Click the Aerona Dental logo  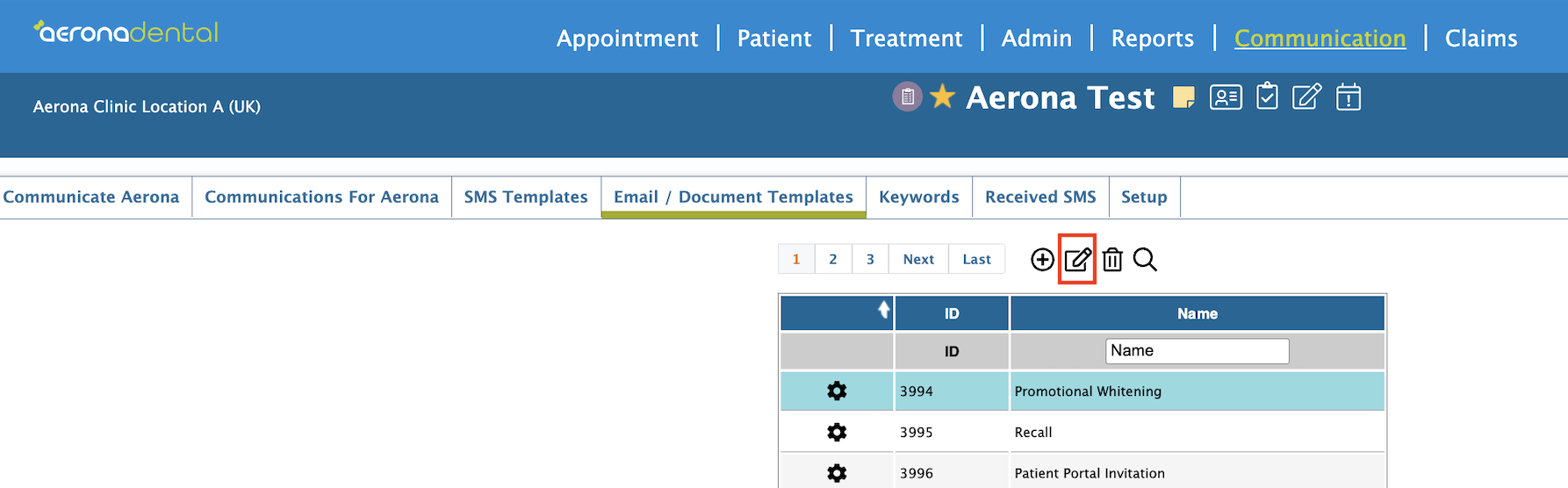pos(126,32)
